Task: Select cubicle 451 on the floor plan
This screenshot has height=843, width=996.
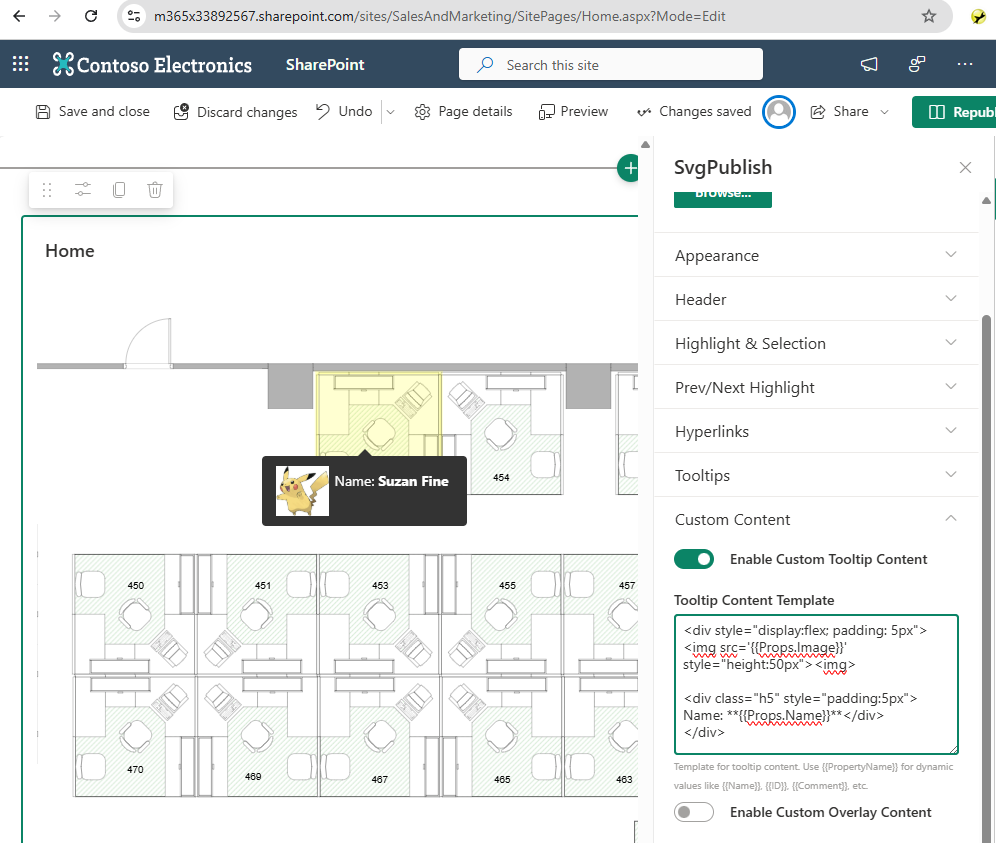Action: [257, 614]
